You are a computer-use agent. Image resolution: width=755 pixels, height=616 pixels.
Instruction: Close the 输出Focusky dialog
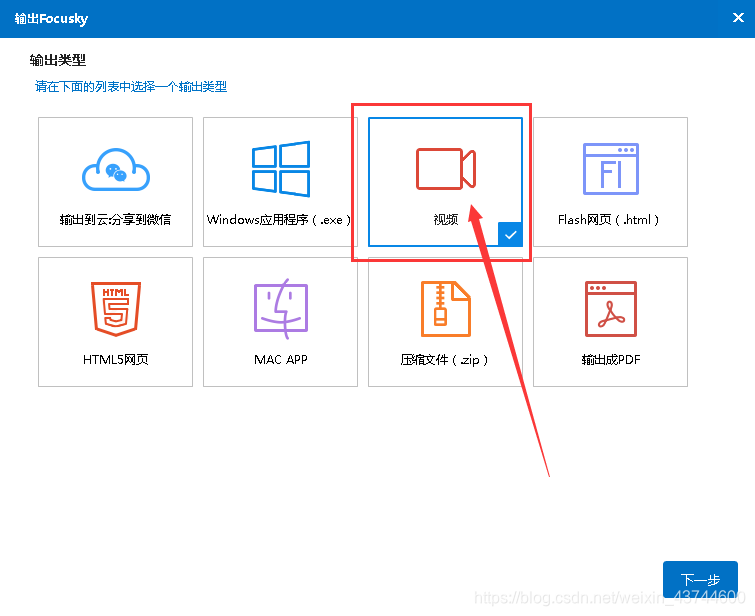[x=738, y=18]
